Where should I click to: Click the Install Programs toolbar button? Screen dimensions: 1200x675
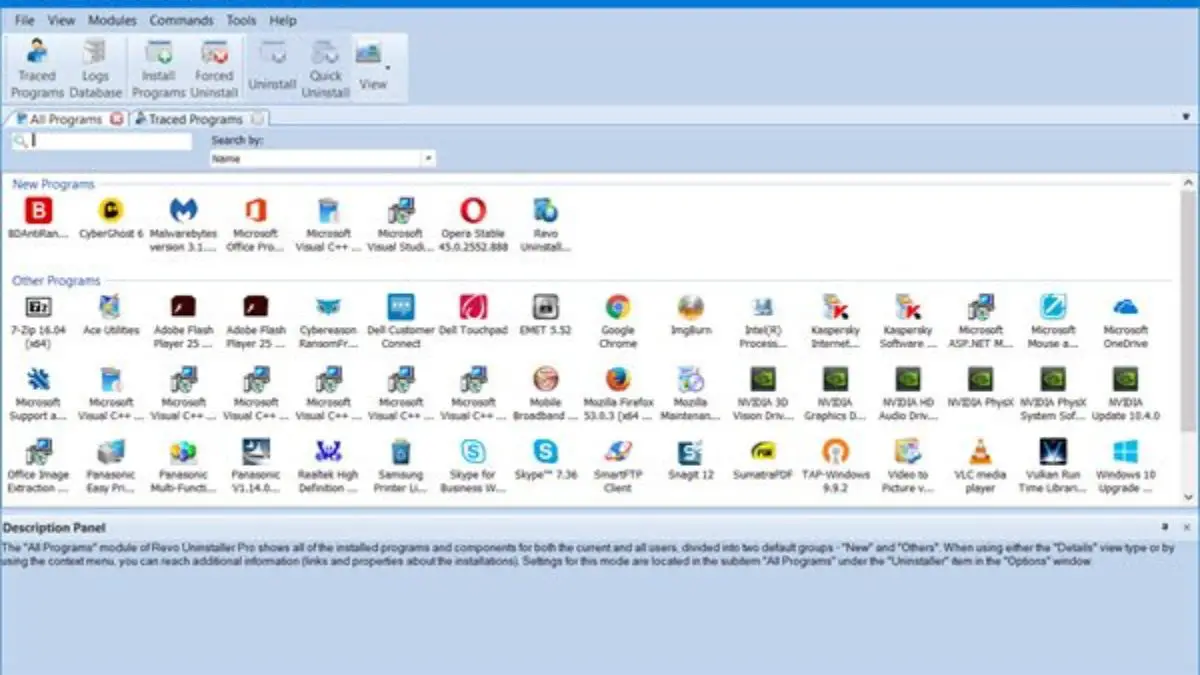(159, 67)
